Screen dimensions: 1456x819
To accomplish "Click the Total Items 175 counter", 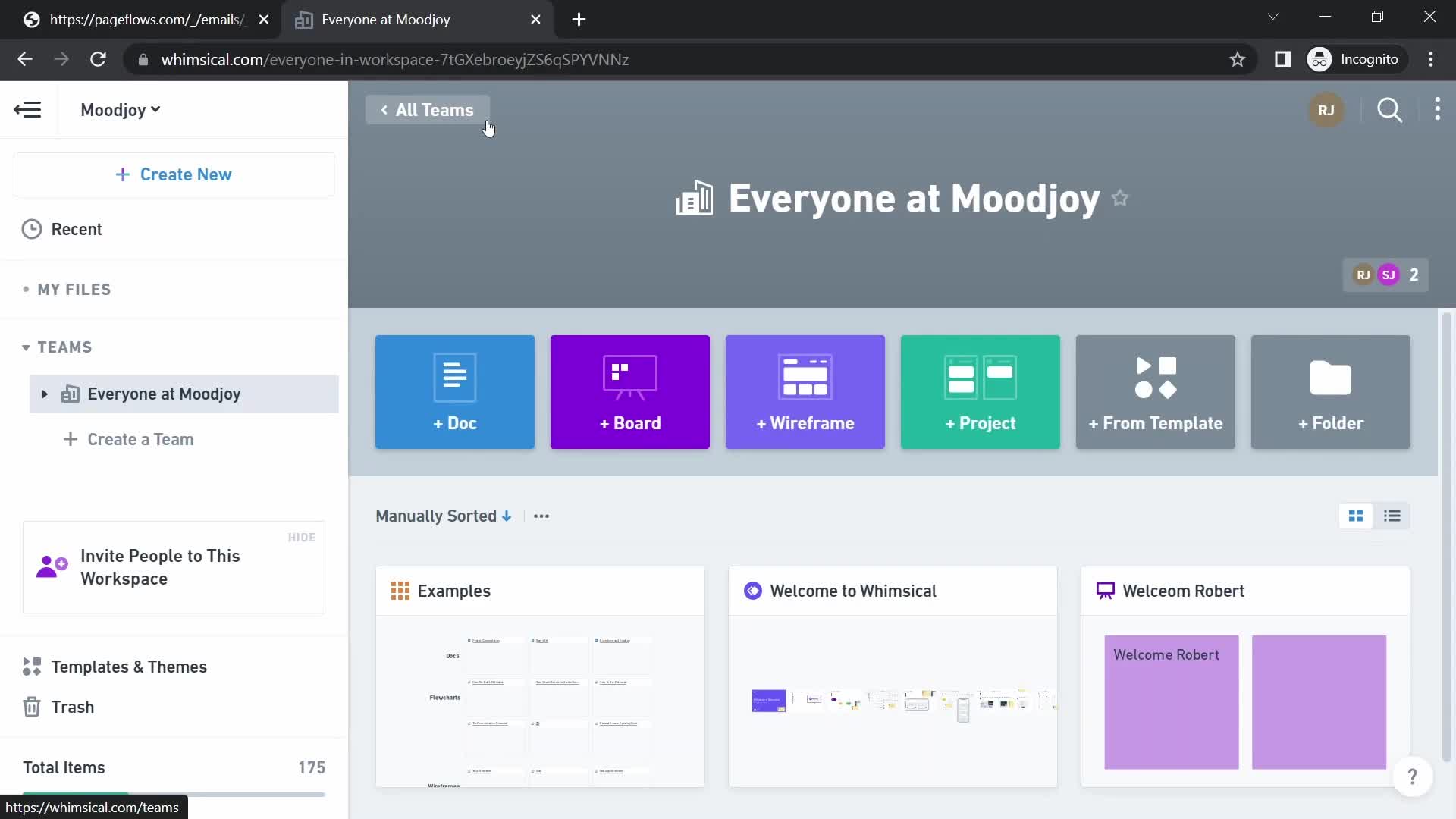I will pos(174,768).
